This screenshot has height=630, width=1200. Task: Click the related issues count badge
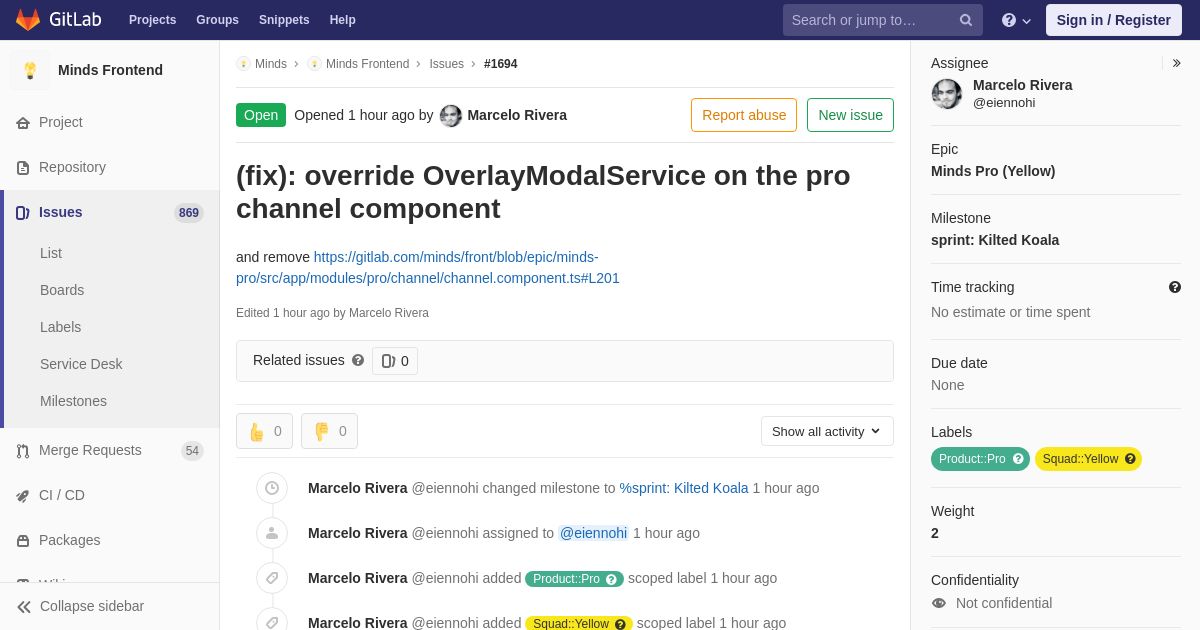(x=395, y=361)
